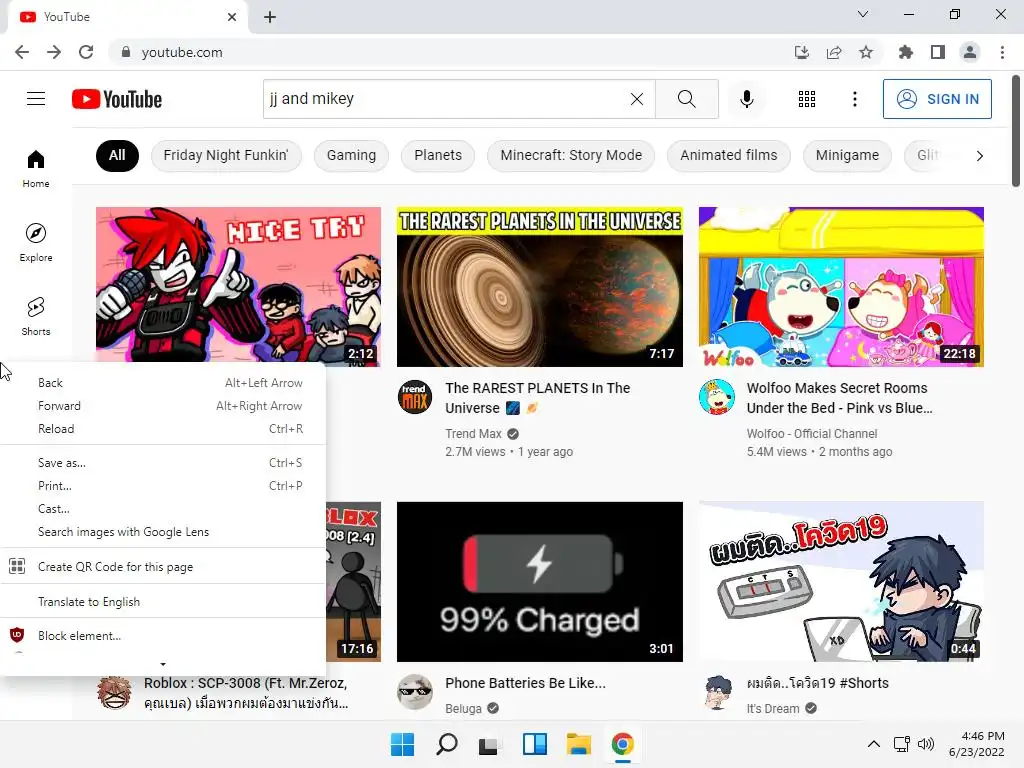Toggle Chrome side panel icon
1024x768 pixels.
(x=937, y=52)
